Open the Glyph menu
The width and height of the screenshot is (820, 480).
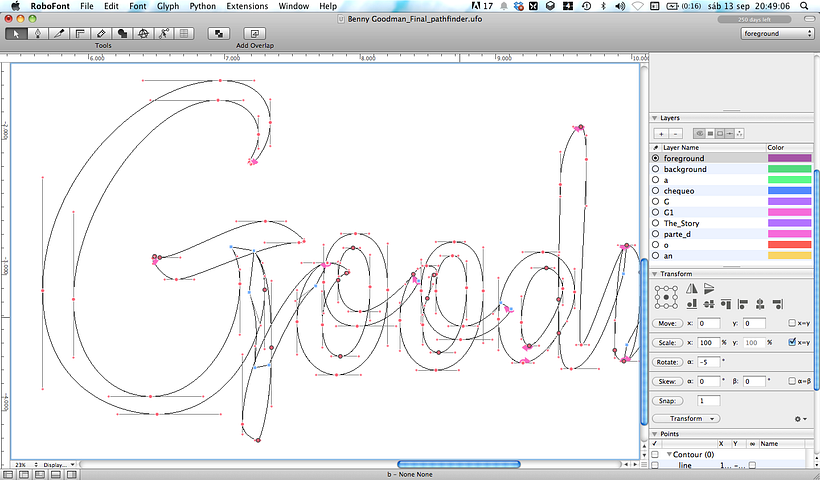pos(167,6)
